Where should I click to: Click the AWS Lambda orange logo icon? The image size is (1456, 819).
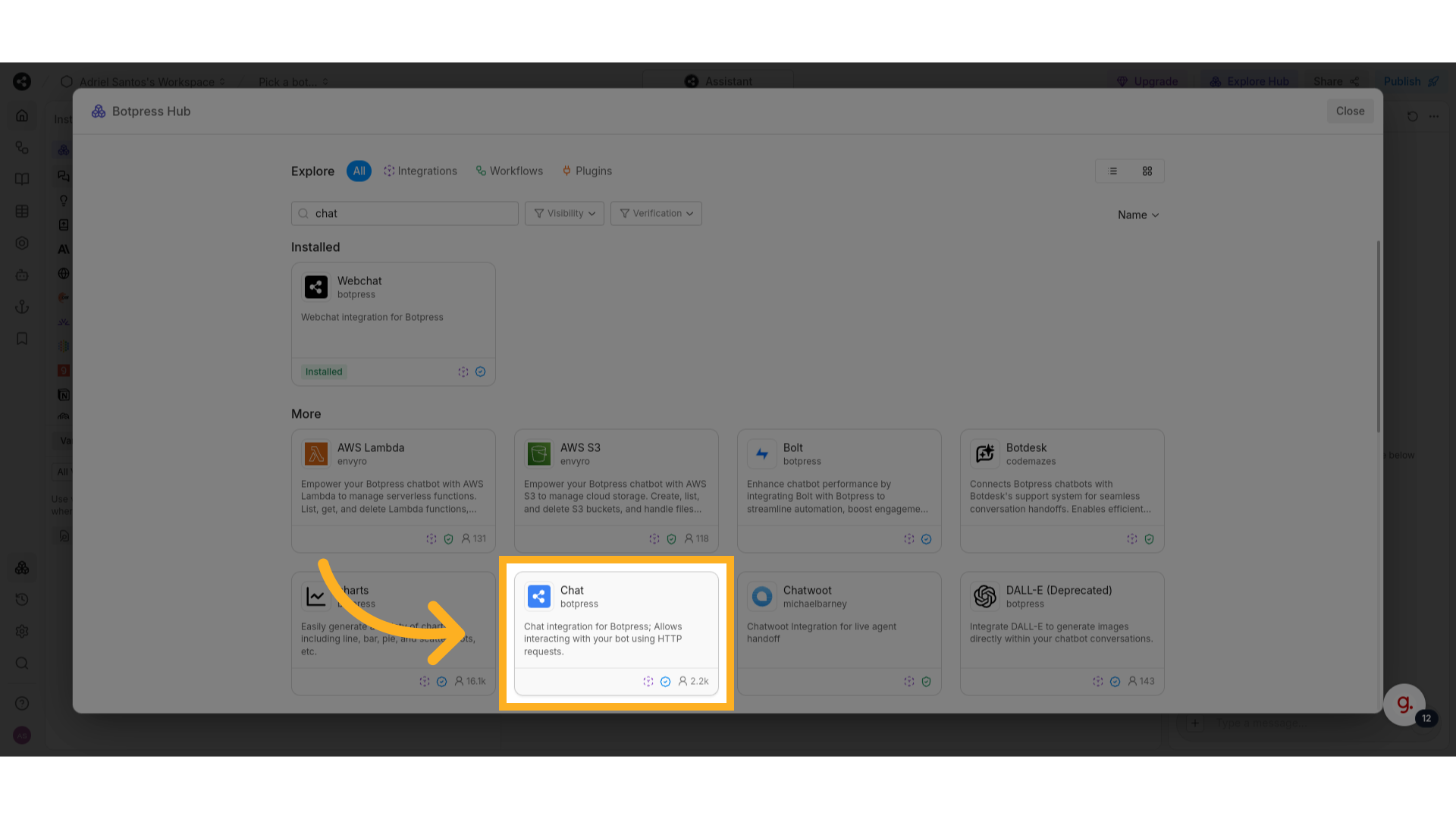315,453
